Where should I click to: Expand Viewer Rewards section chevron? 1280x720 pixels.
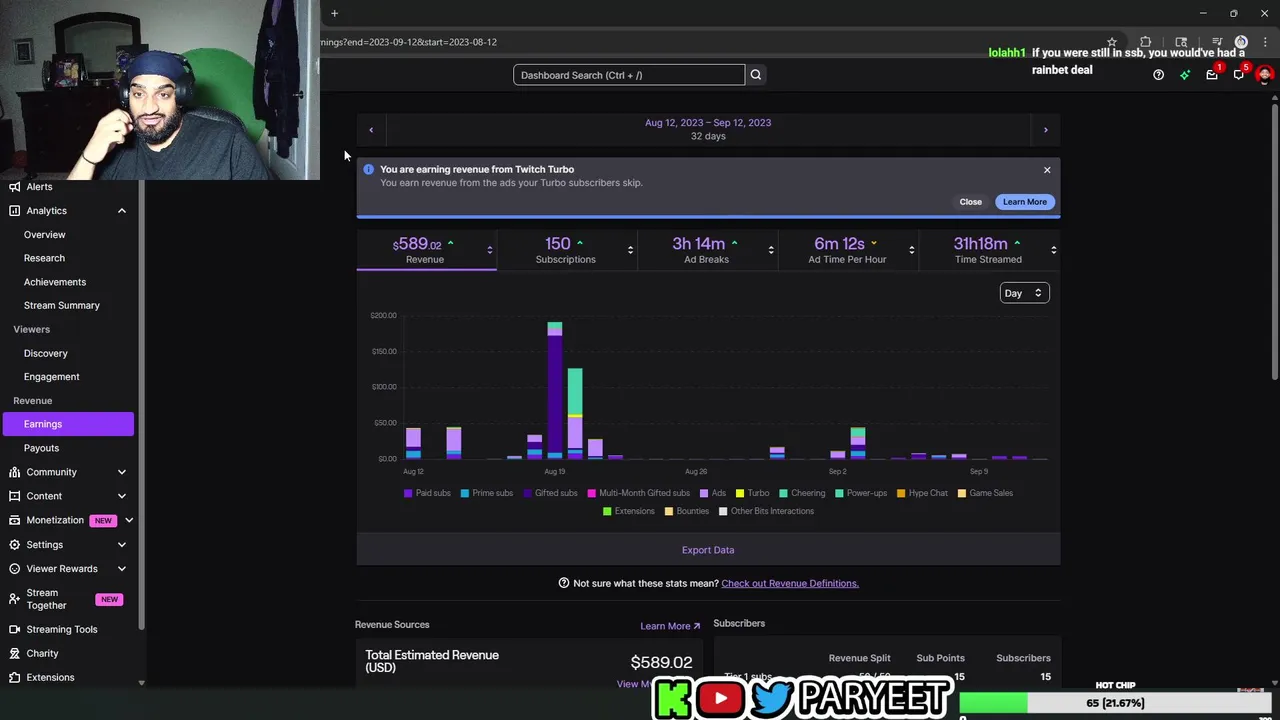(122, 569)
